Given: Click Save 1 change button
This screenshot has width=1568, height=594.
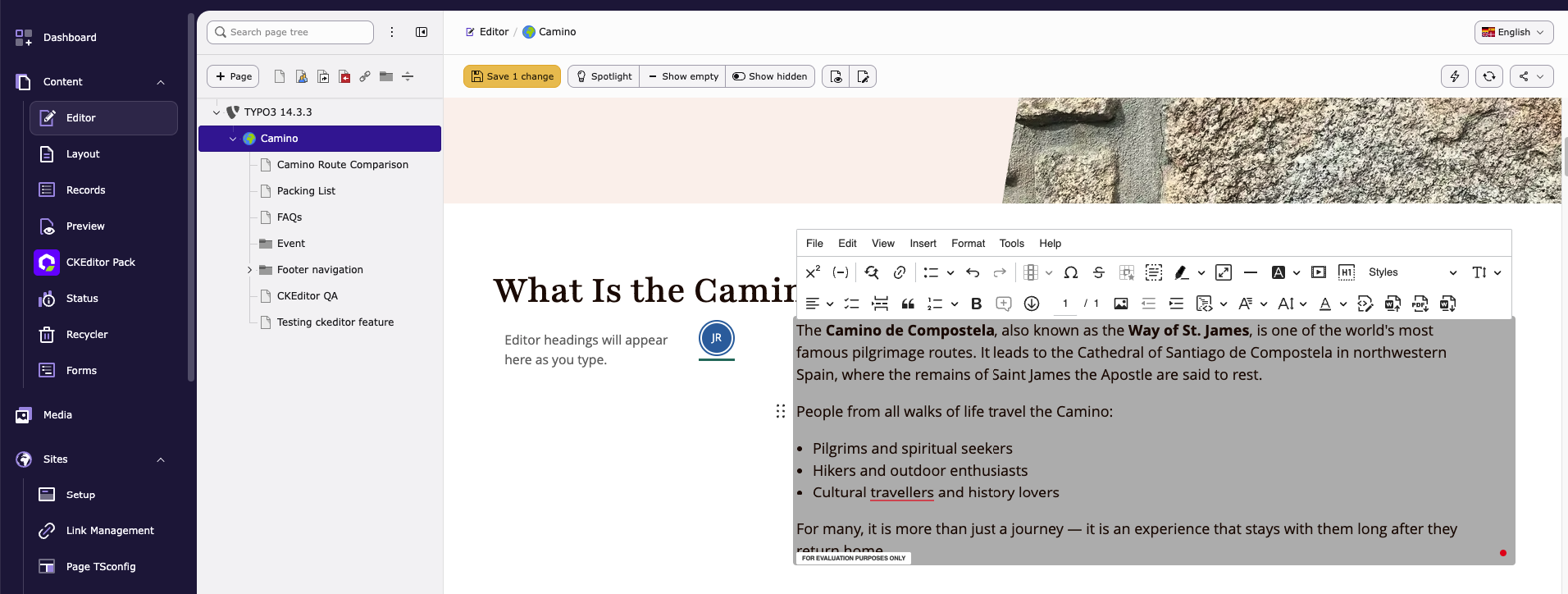Looking at the screenshot, I should click(x=512, y=76).
